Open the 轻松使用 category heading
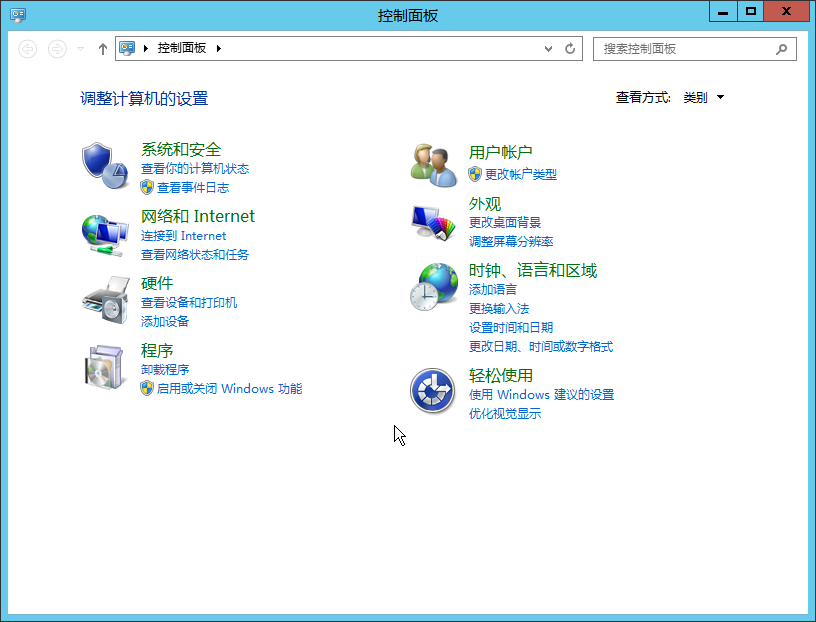Screen dimensions: 816x622 coord(501,375)
